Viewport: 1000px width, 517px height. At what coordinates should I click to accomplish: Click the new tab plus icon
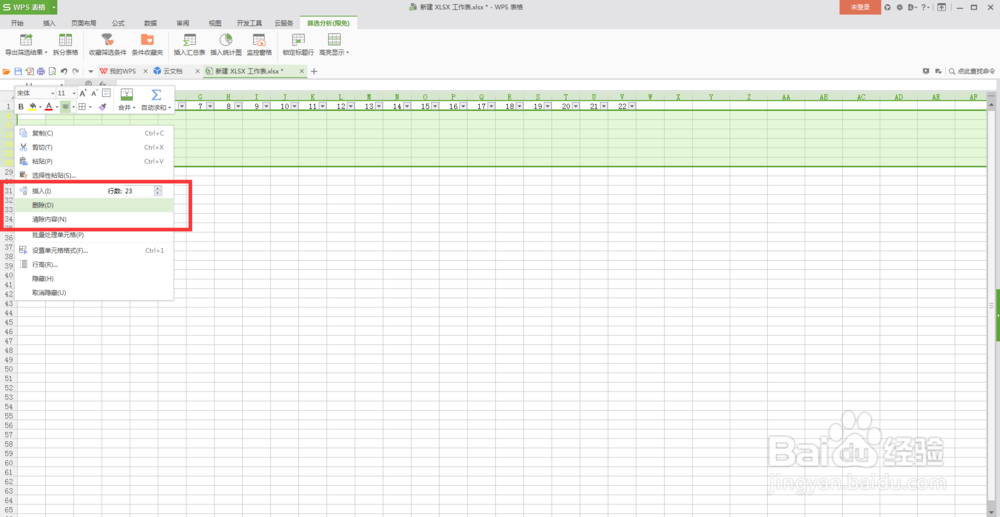point(314,71)
